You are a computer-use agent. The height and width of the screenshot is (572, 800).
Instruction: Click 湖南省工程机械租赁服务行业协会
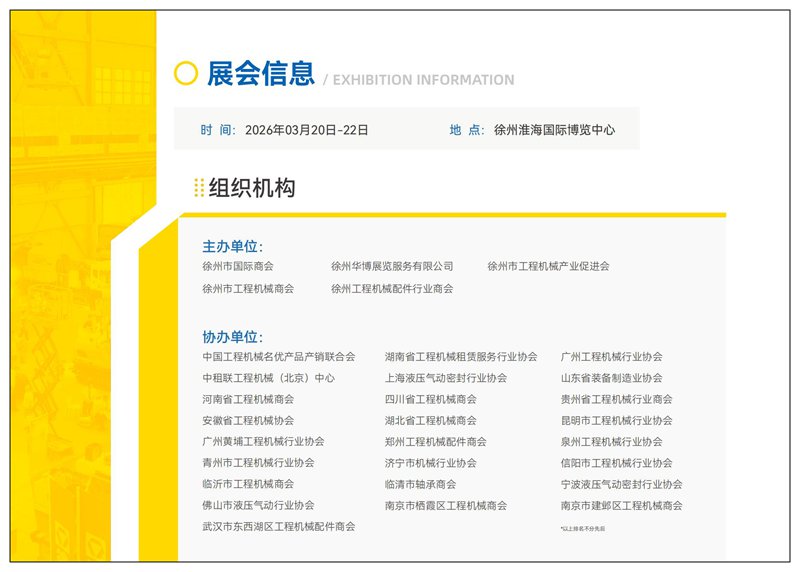[x=461, y=357]
